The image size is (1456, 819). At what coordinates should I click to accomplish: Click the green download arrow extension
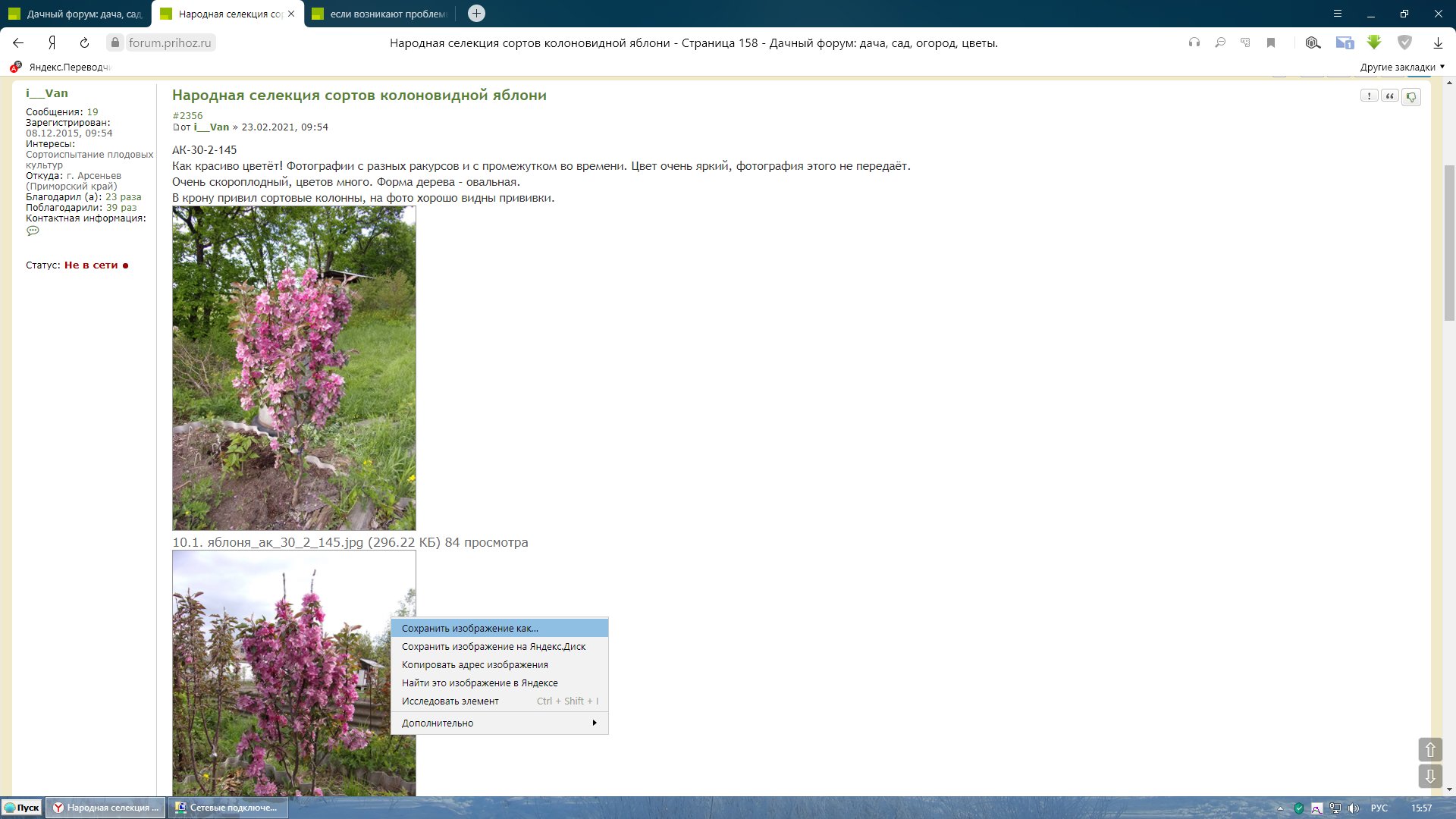tap(1374, 43)
